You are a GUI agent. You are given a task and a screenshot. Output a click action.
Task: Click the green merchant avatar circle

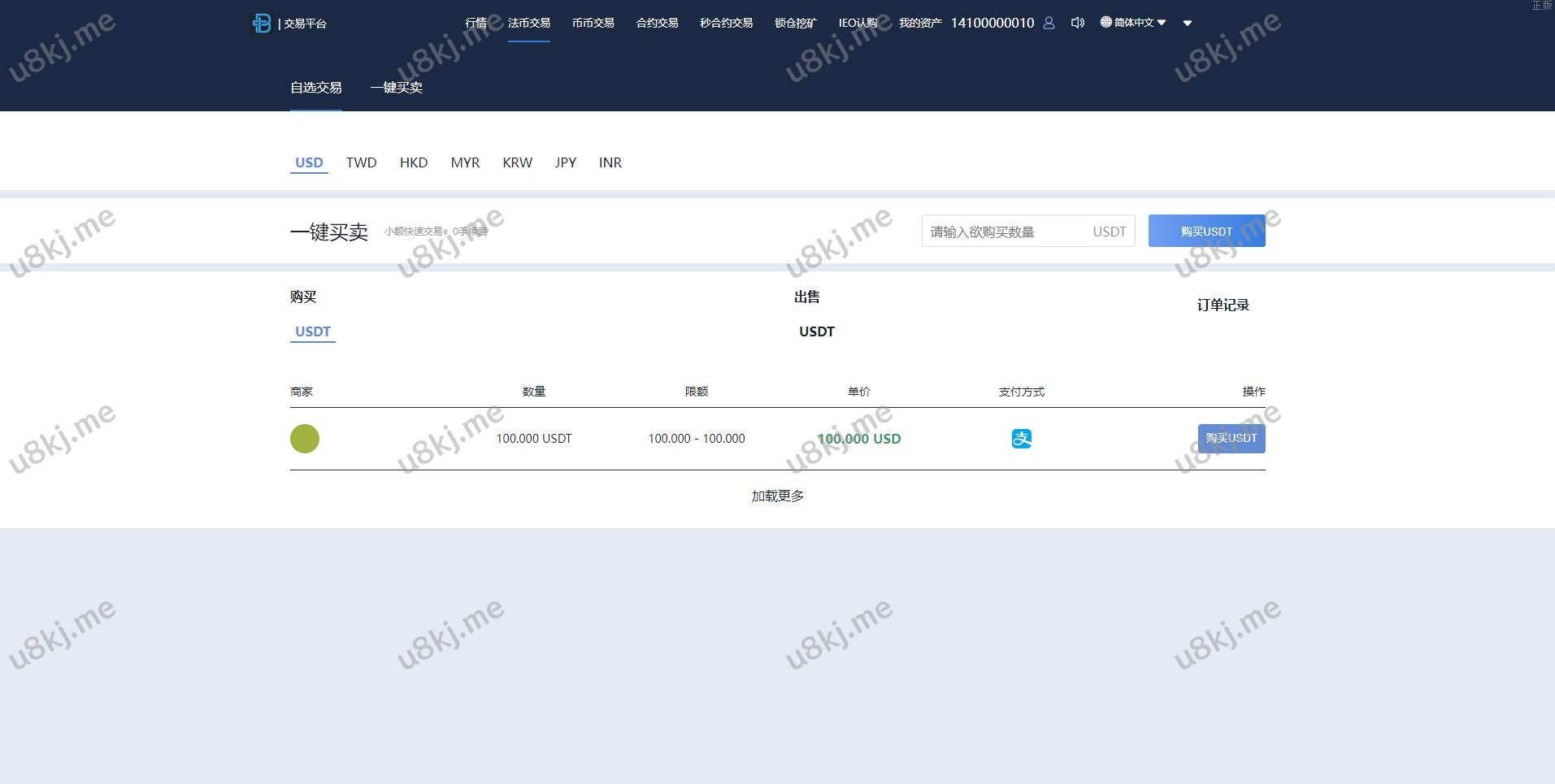pos(305,439)
